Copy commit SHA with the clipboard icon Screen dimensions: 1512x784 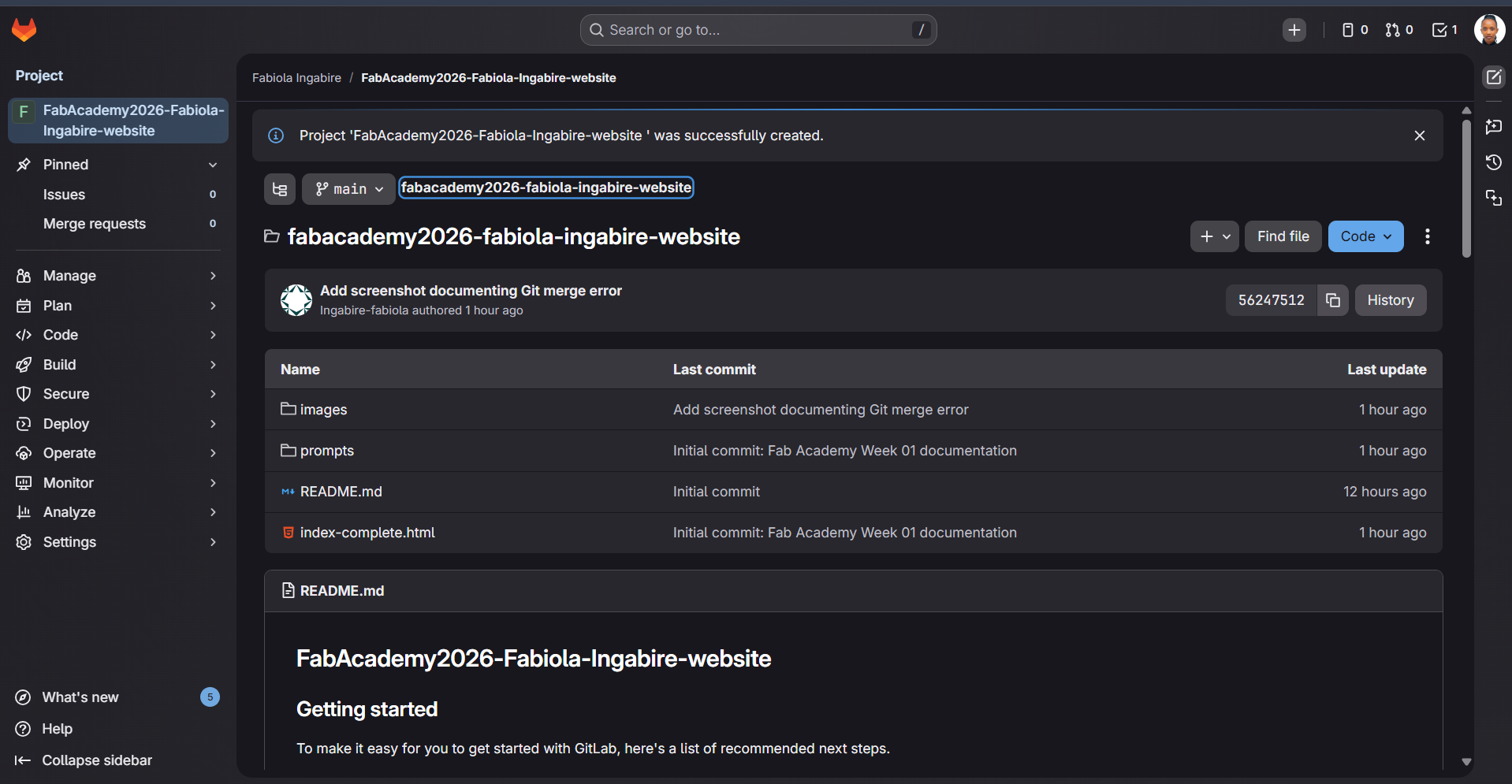(1332, 300)
